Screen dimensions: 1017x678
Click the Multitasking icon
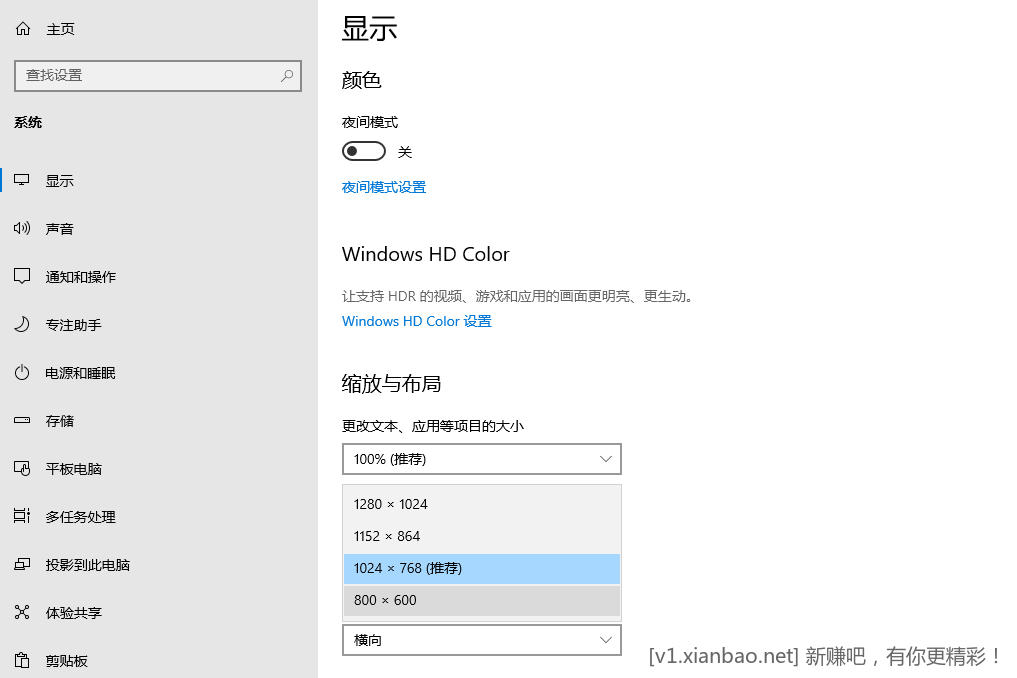tap(22, 516)
